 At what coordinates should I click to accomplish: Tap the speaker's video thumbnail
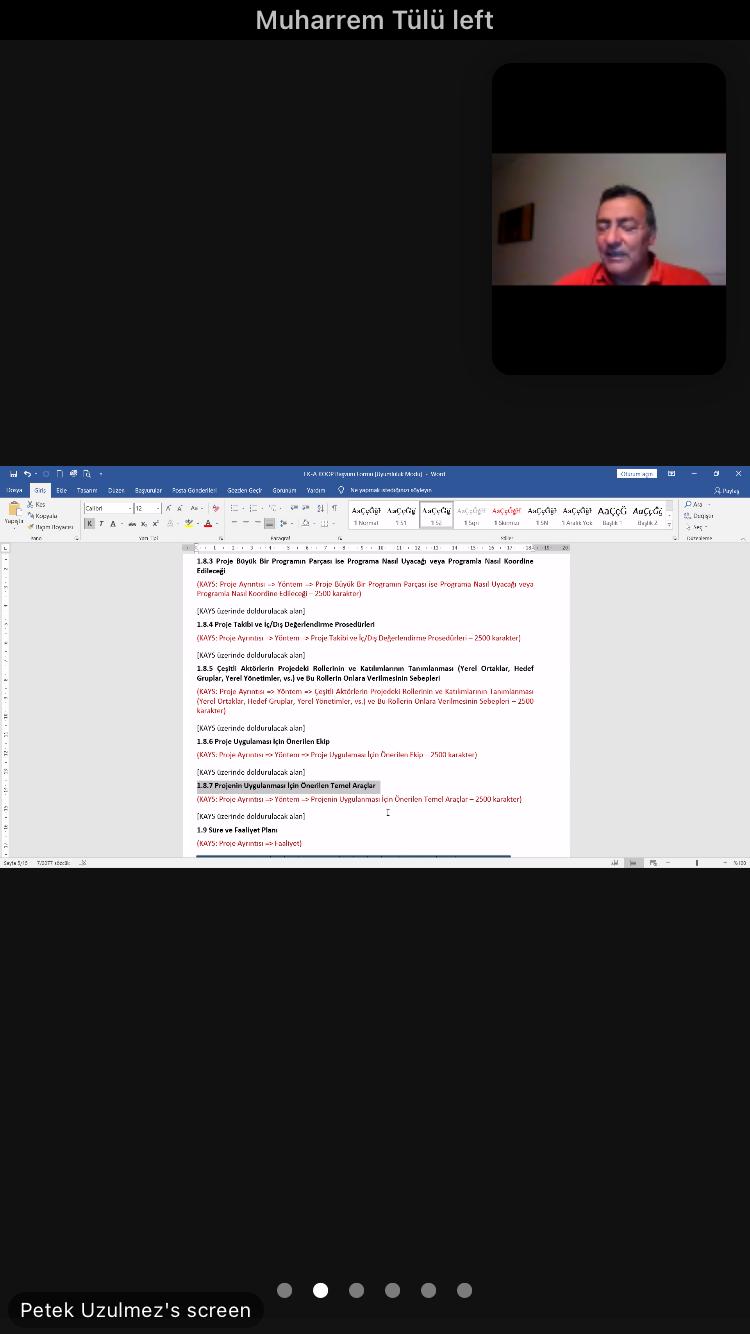click(x=609, y=219)
